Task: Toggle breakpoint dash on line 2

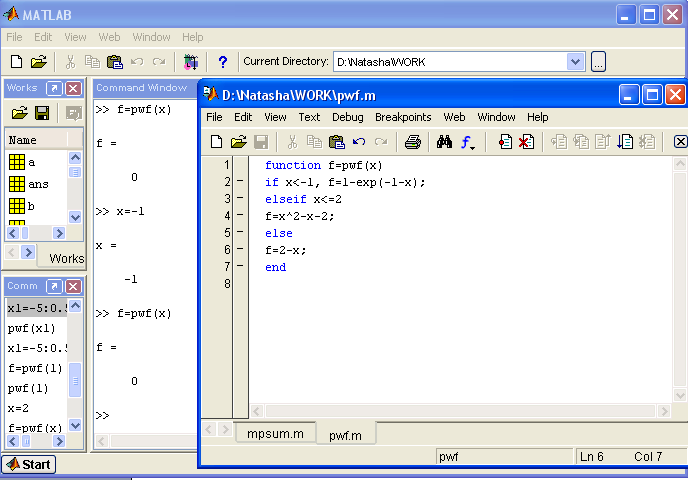Action: click(240, 181)
